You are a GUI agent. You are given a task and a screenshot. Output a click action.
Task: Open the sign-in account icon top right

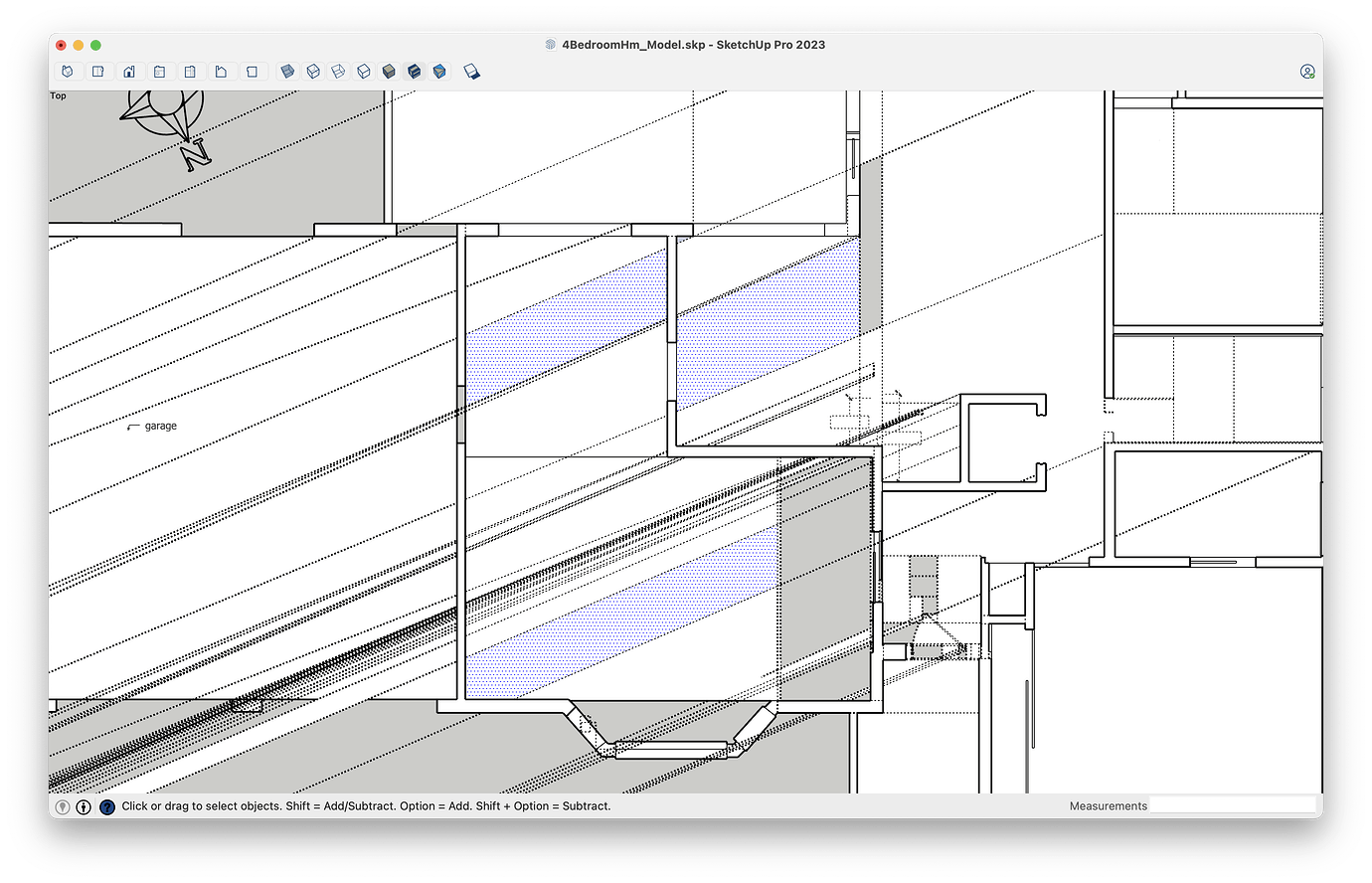(x=1307, y=71)
